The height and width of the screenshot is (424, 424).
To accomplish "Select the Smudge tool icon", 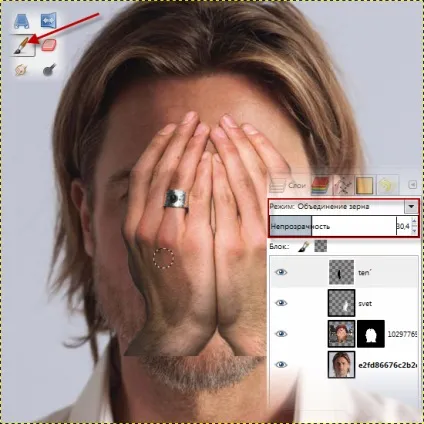I will 21,70.
